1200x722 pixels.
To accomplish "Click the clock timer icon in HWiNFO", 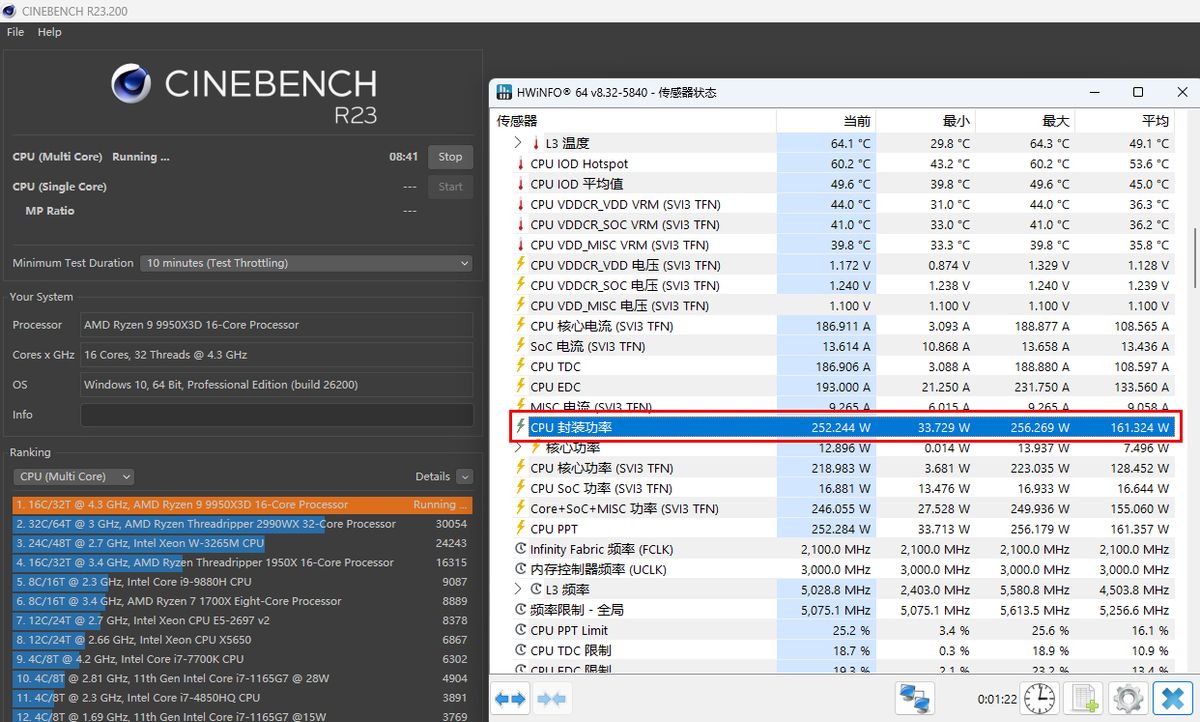I will pos(1039,698).
